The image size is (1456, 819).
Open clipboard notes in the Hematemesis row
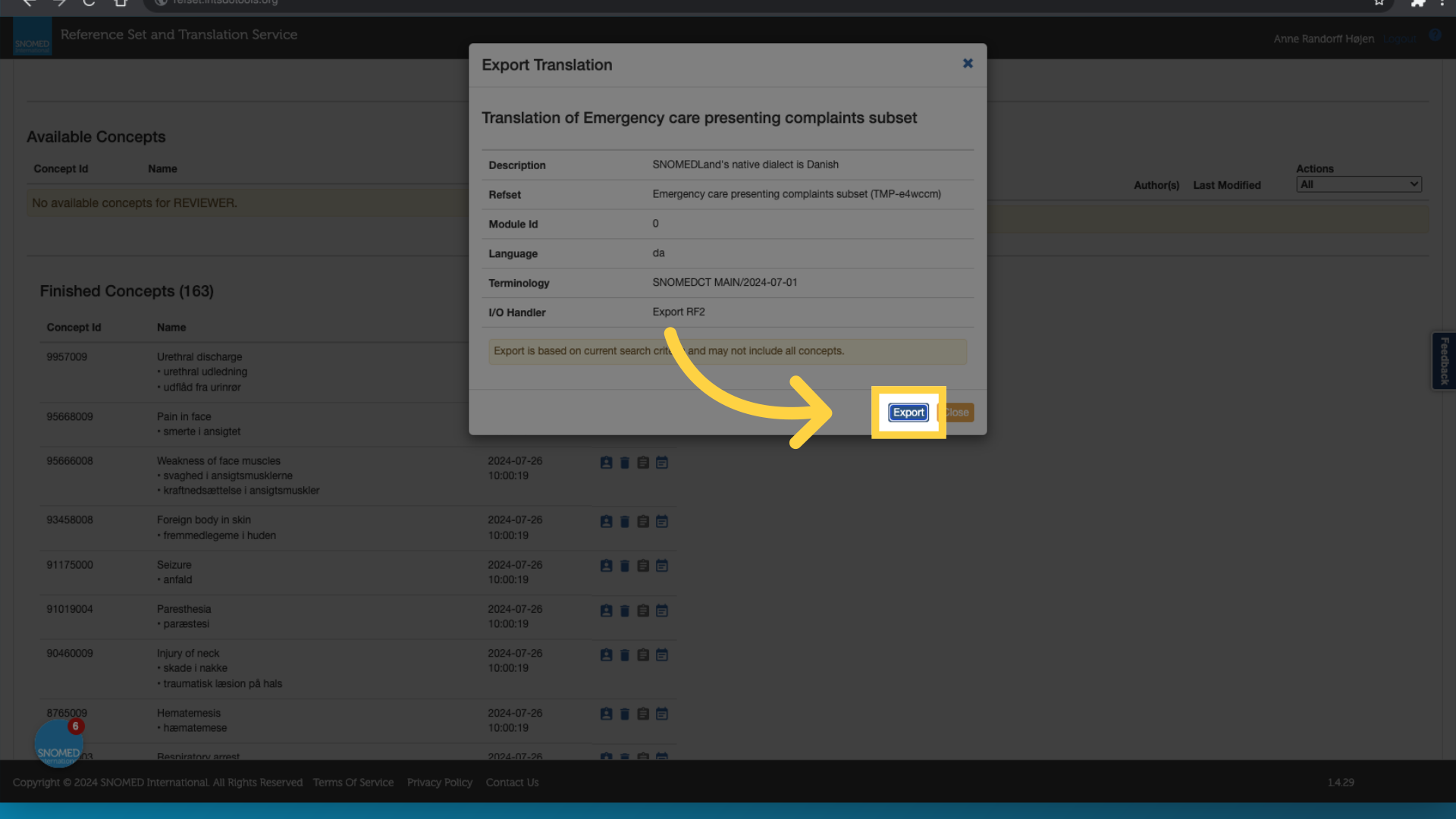[x=643, y=714]
